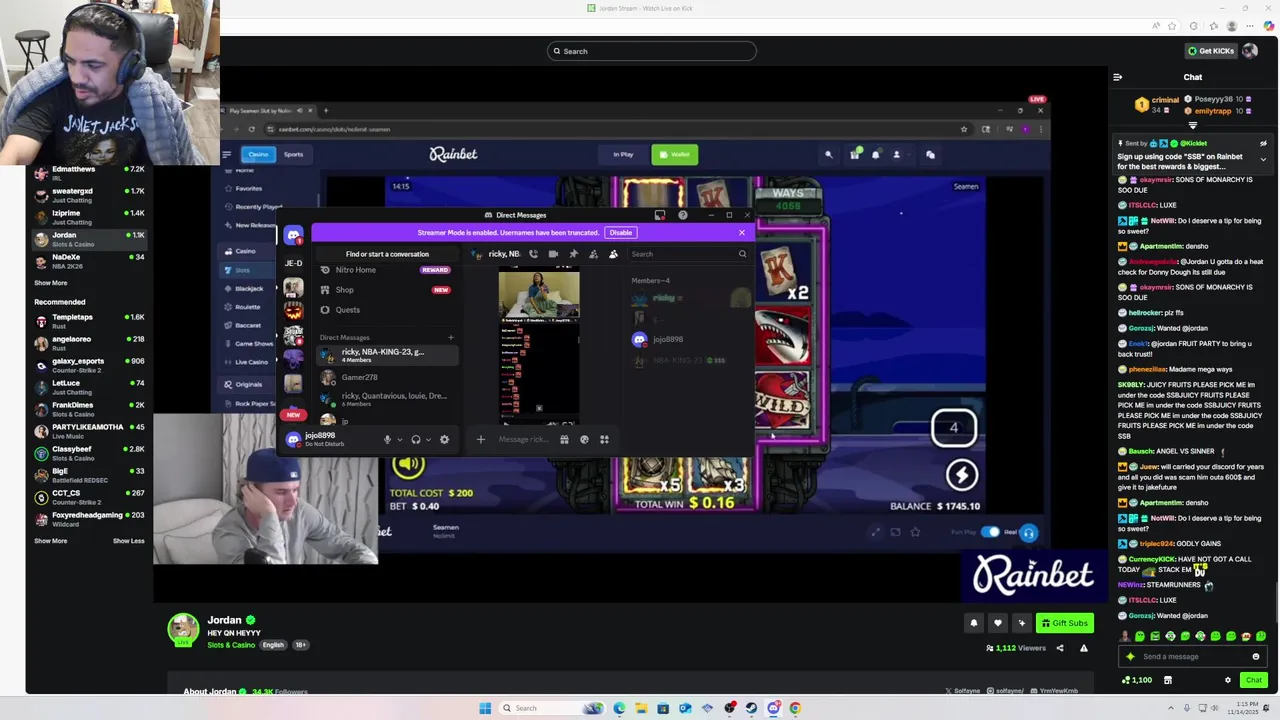Click Disable on Streamer Mode banner
This screenshot has width=1280, height=720.
621,233
